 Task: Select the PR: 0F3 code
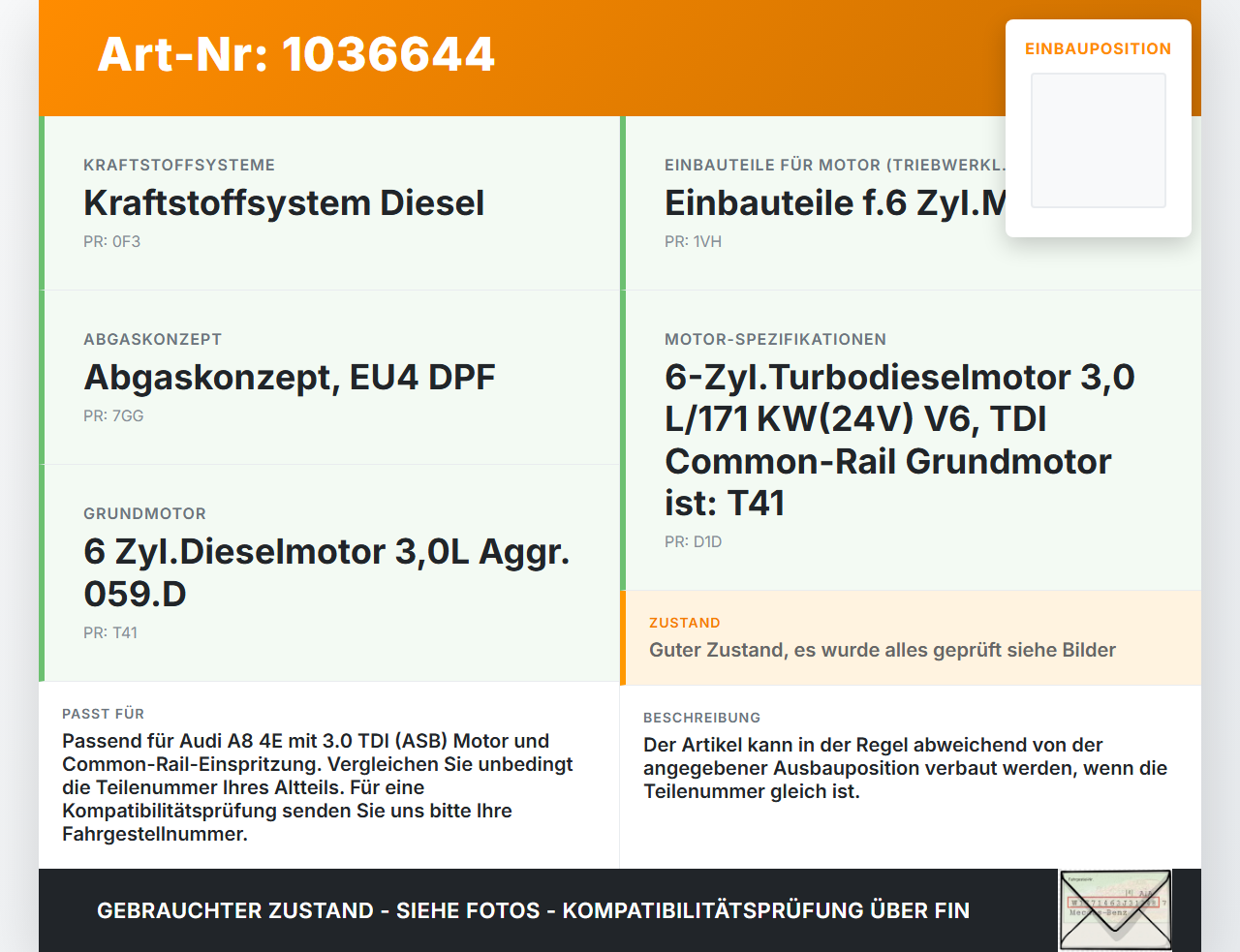point(111,241)
